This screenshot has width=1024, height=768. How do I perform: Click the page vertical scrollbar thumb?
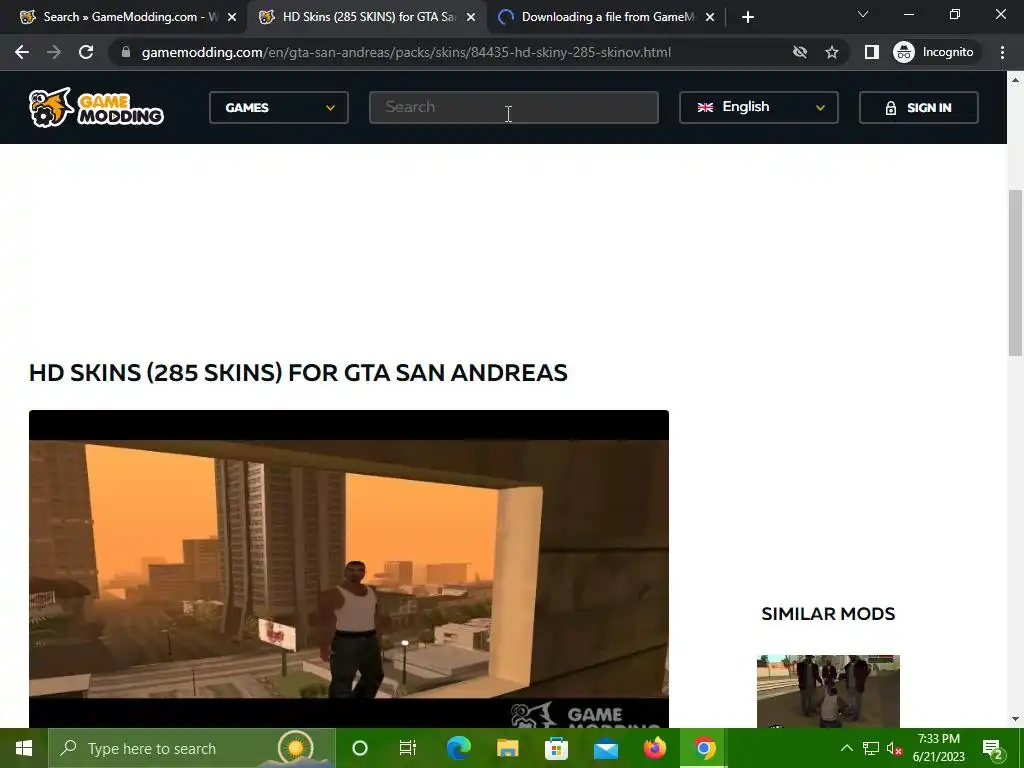1015,272
